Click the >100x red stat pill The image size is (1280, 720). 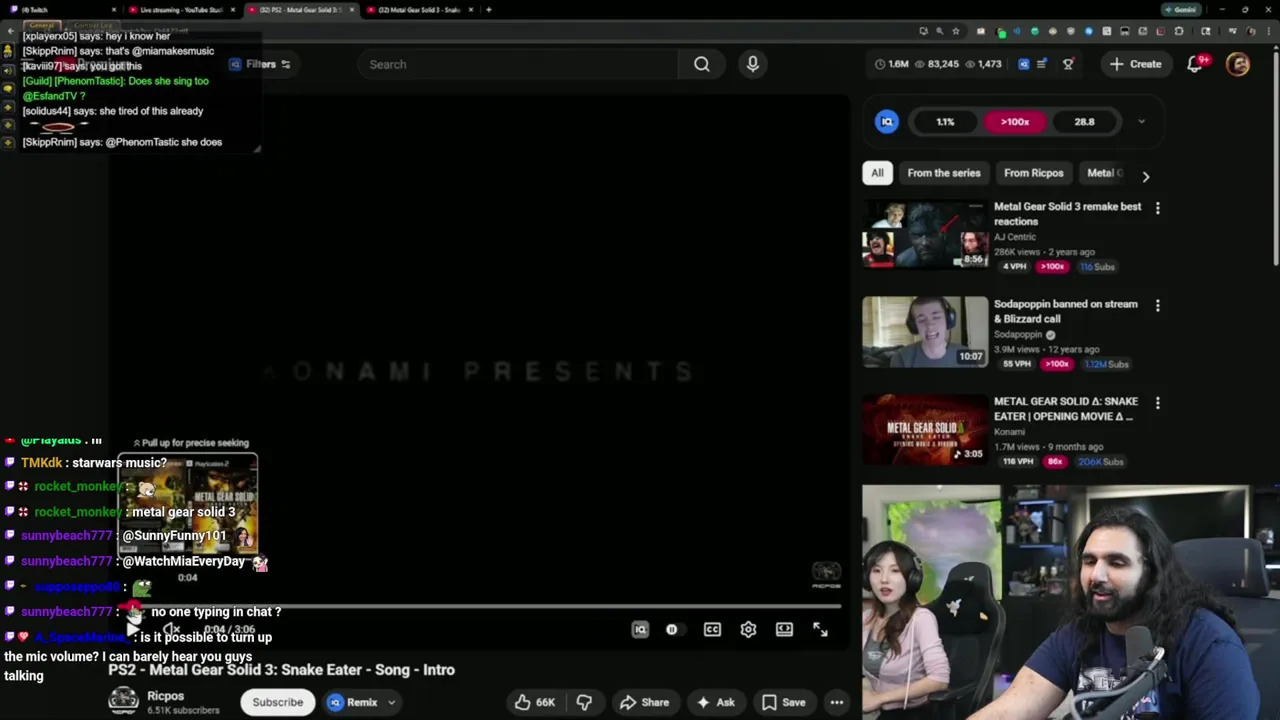pyautogui.click(x=1014, y=122)
